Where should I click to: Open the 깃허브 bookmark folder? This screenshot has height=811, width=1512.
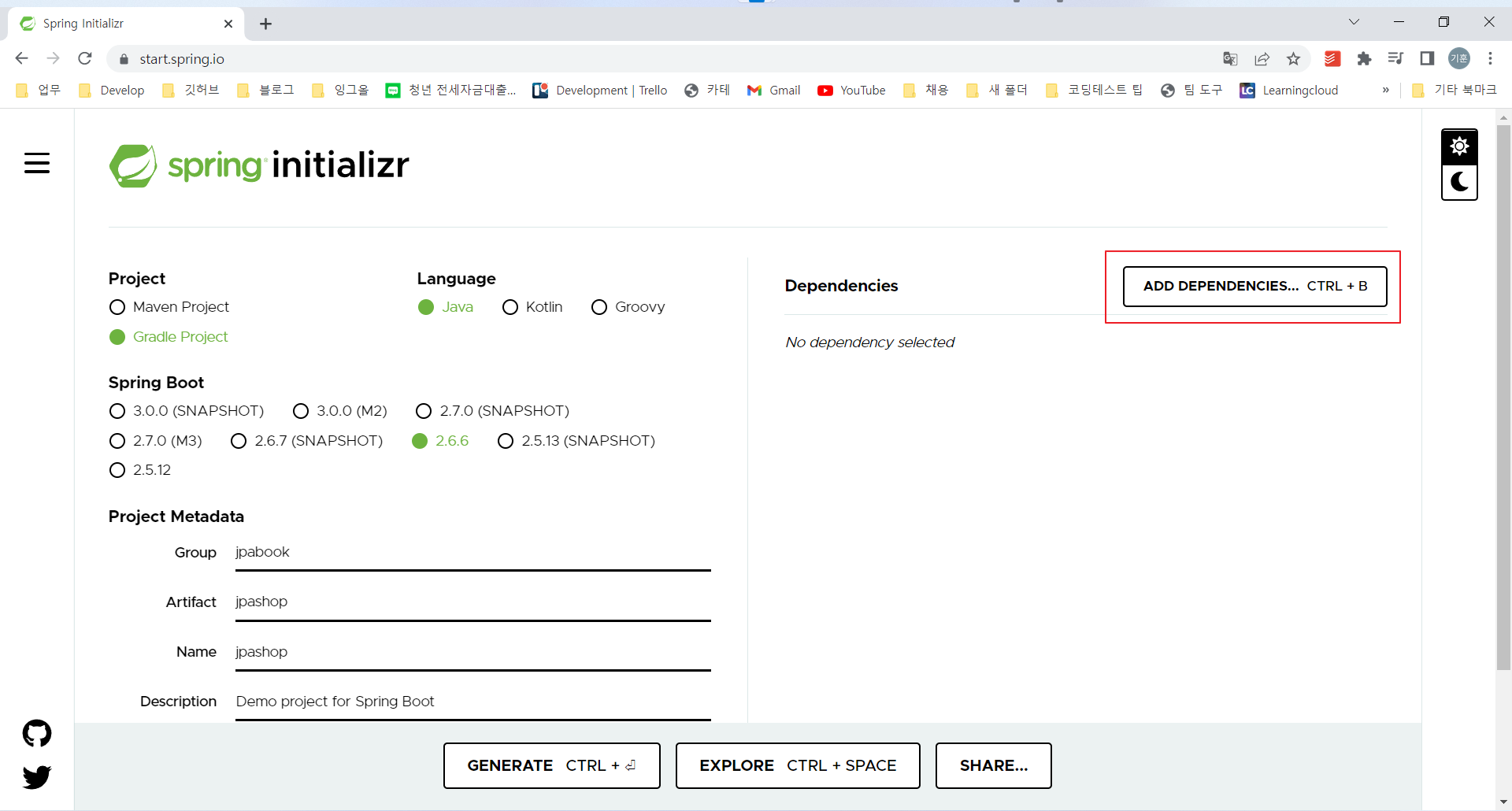coord(191,91)
